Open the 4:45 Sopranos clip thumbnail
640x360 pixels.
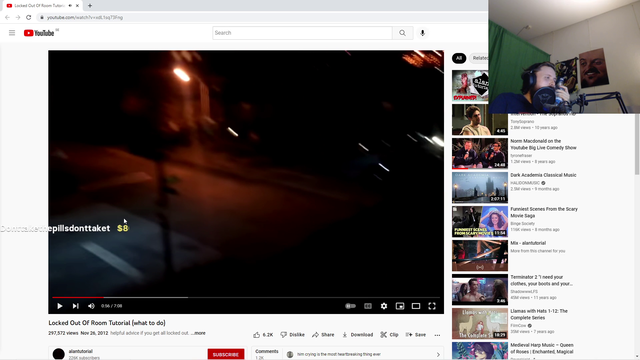tap(480, 120)
